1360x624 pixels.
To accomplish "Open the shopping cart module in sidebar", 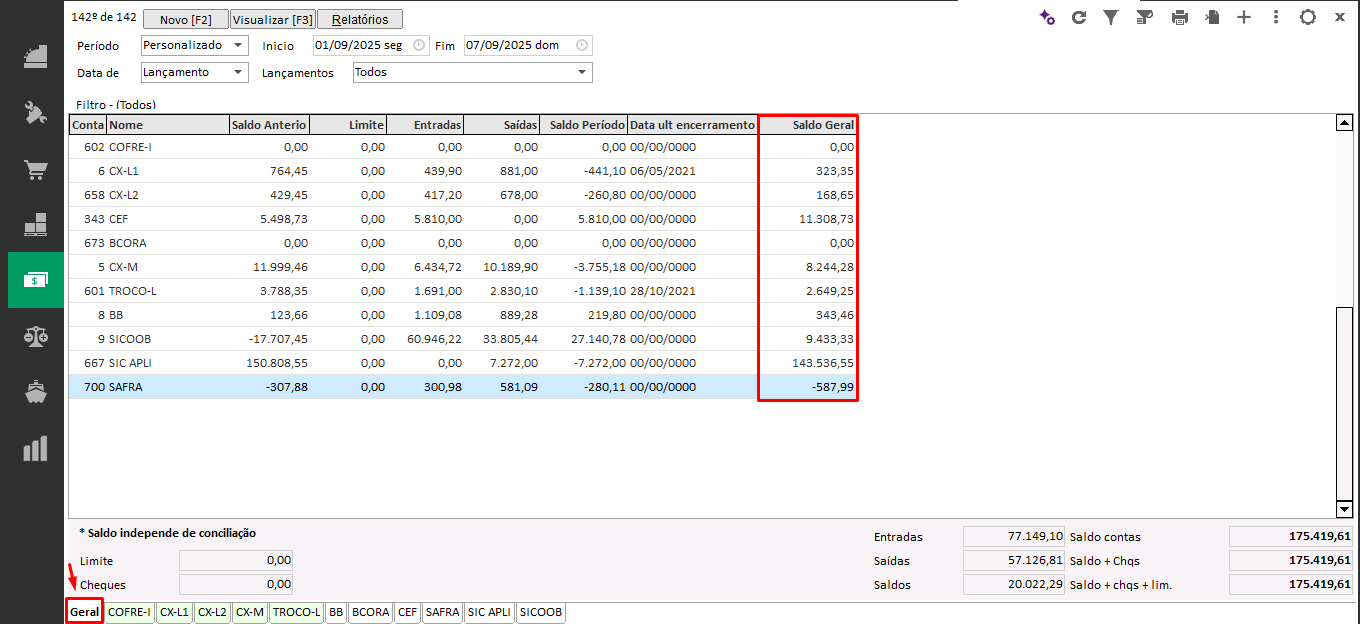I will [x=36, y=169].
